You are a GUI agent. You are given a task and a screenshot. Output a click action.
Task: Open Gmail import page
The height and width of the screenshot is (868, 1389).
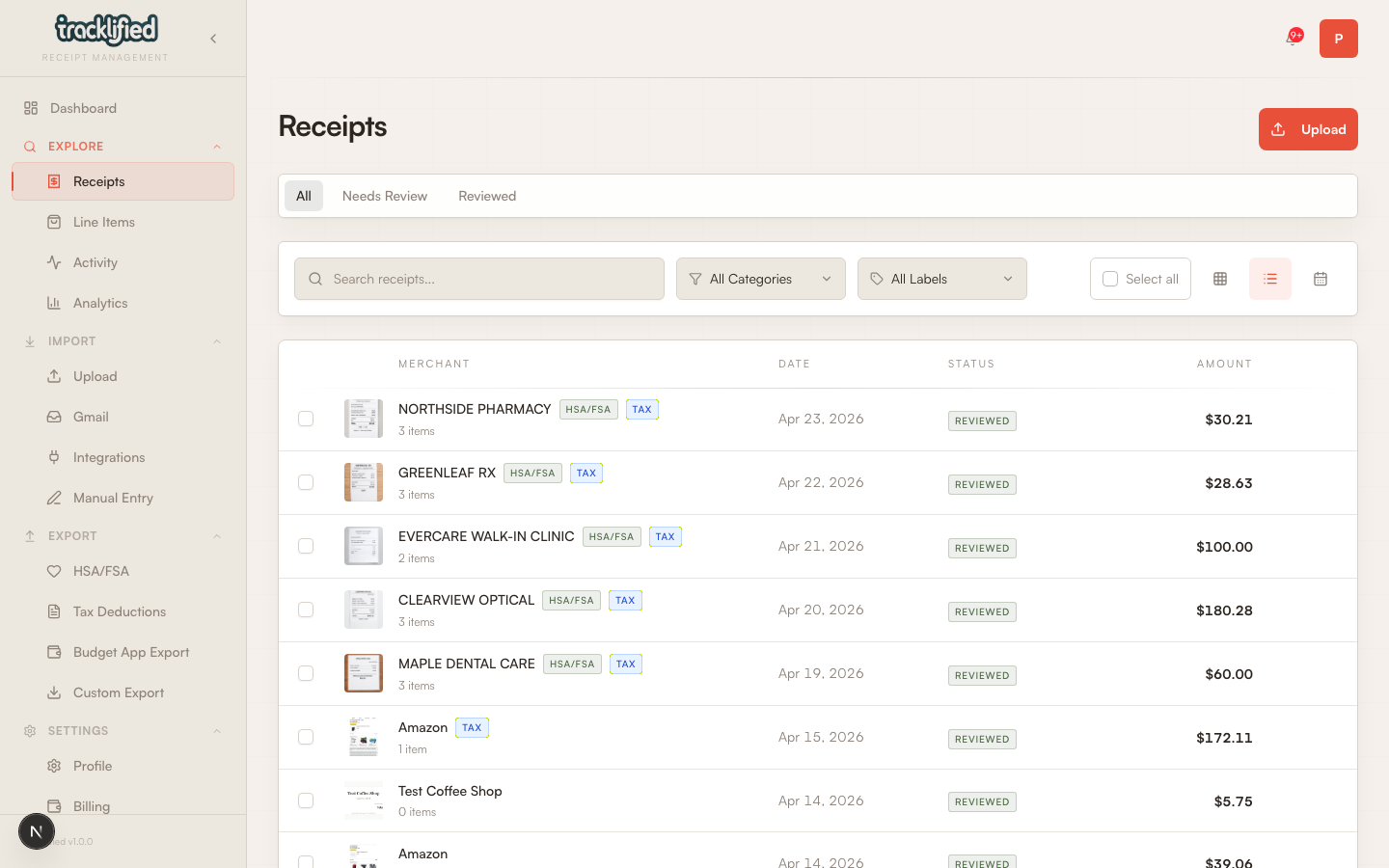click(x=123, y=417)
